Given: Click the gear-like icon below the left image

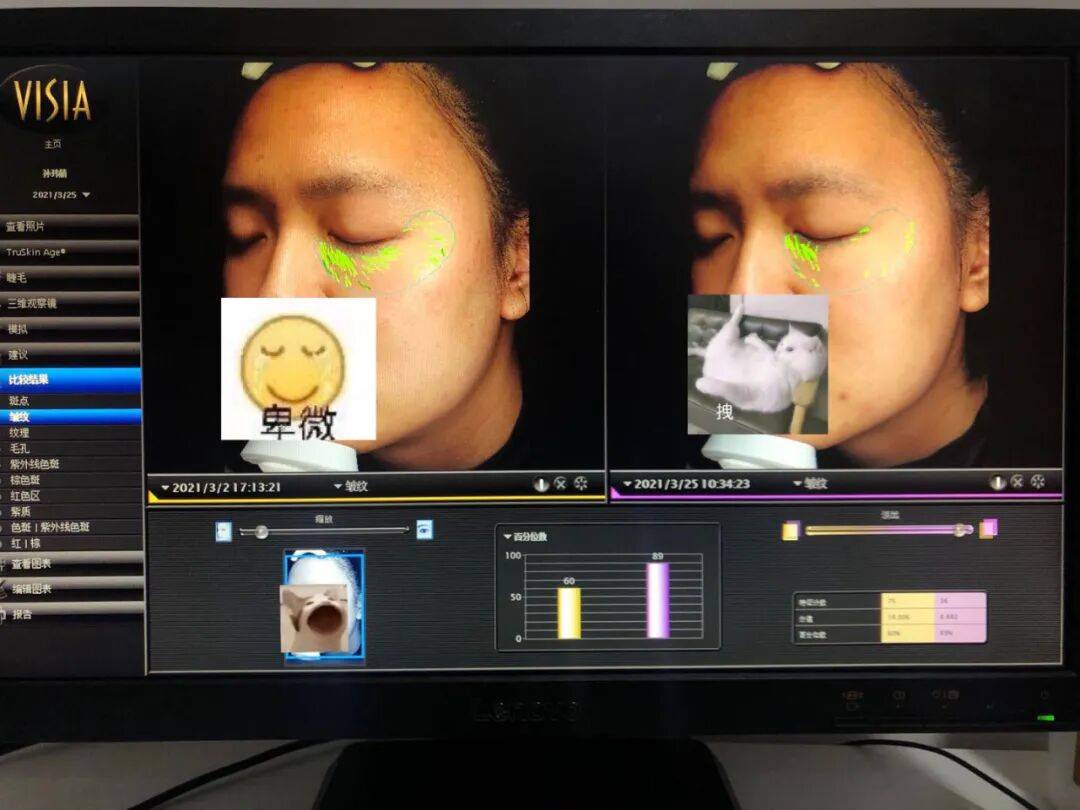Looking at the screenshot, I should pos(581,484).
